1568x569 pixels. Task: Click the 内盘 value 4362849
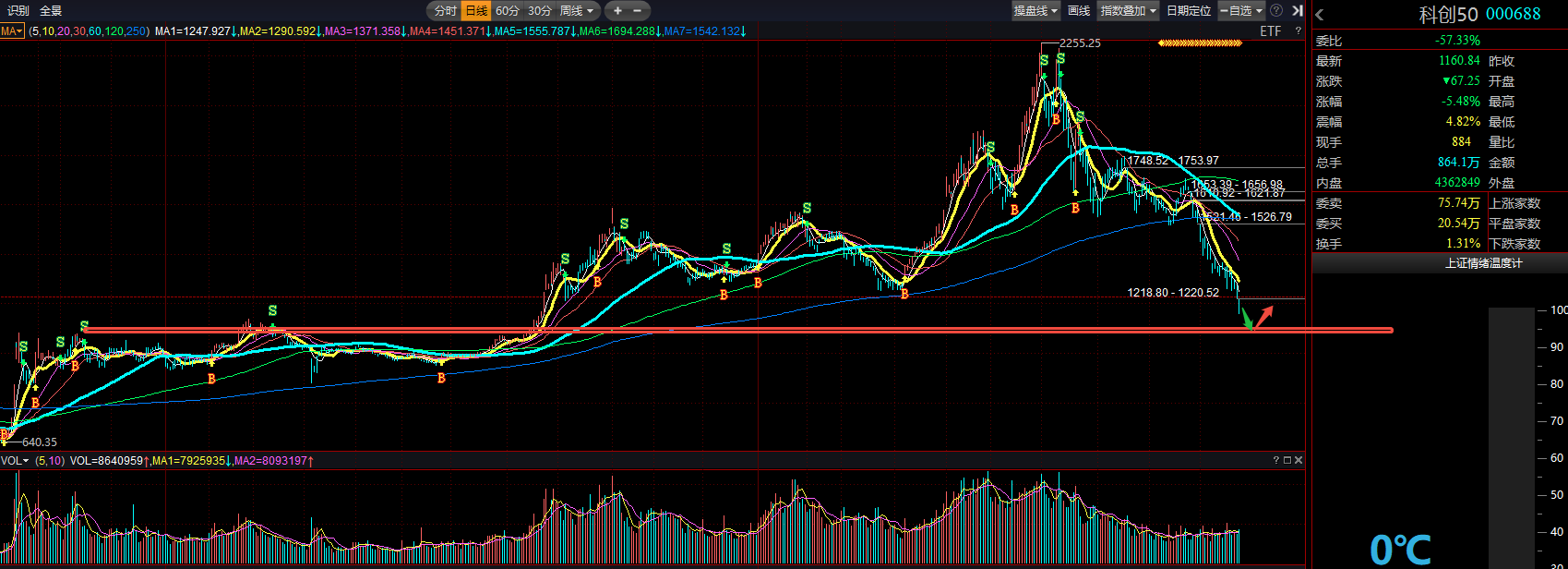1457,183
